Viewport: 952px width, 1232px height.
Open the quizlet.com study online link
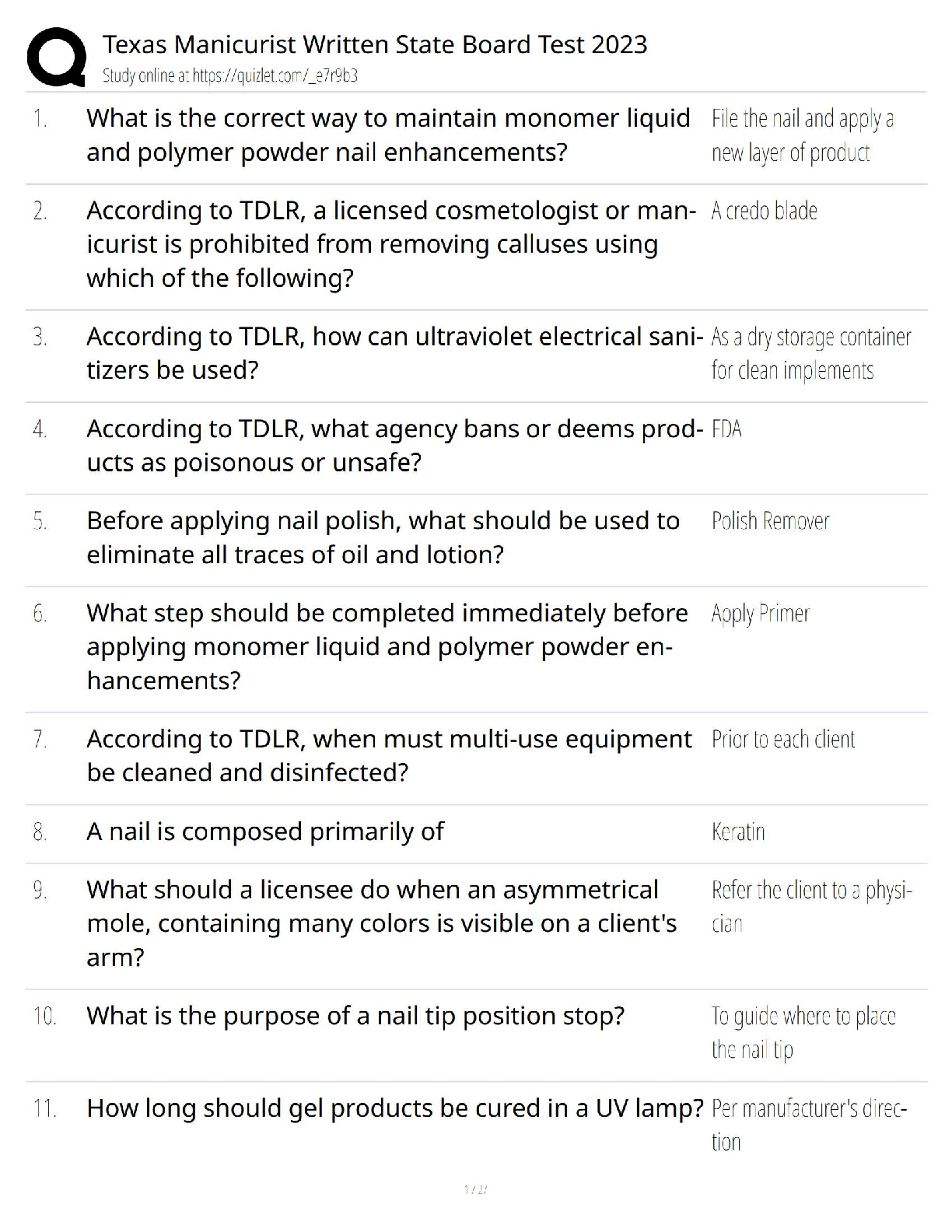[x=229, y=75]
